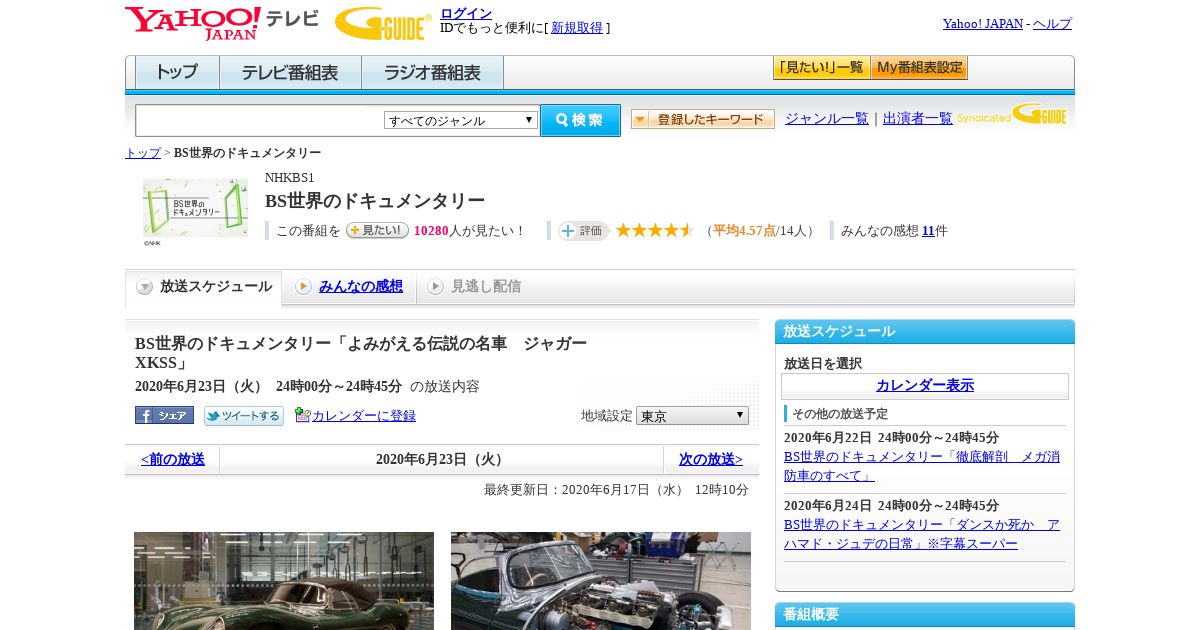Click the 評価 plus button

[x=583, y=231]
